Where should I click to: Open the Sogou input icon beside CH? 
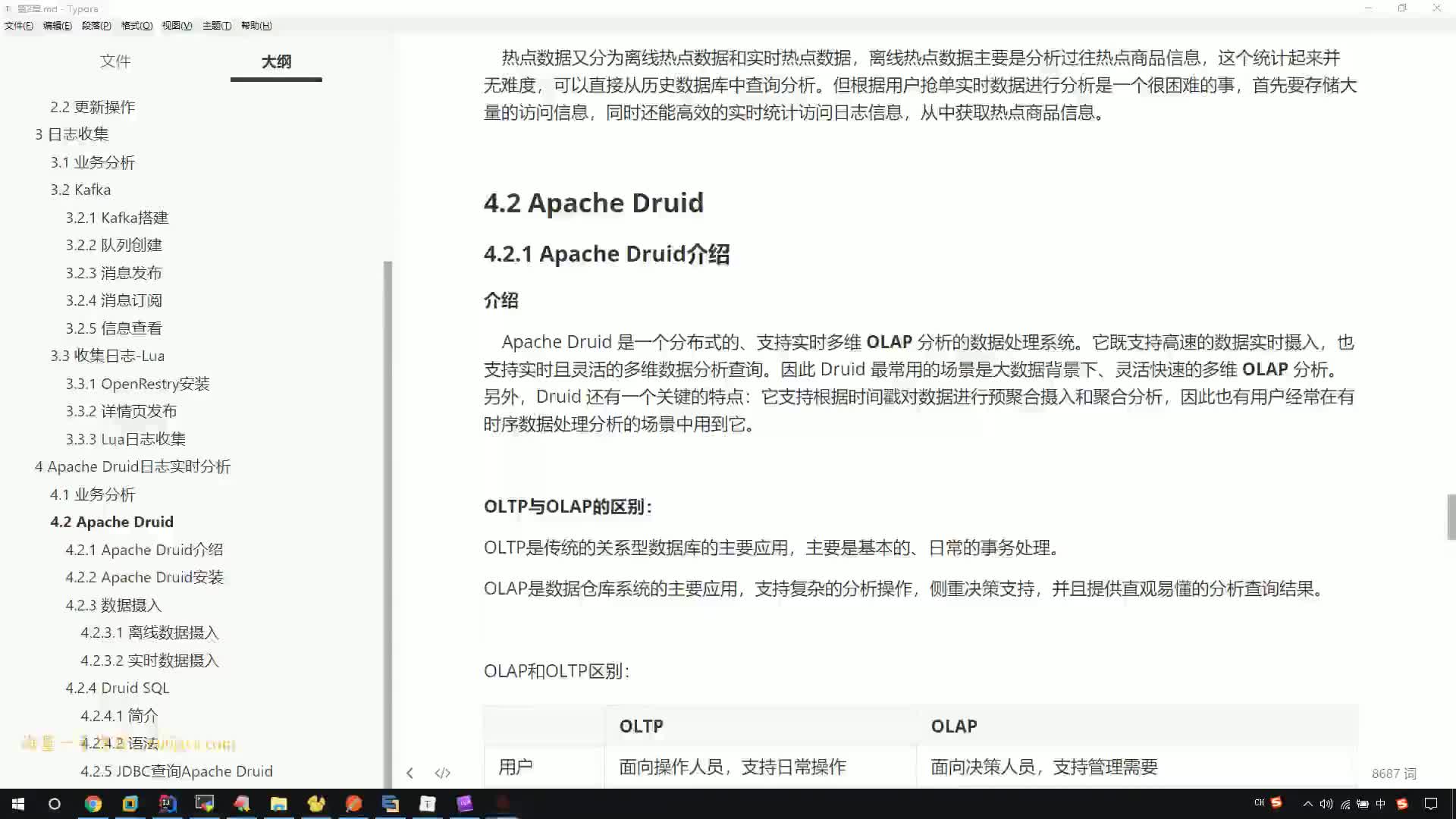[1276, 802]
